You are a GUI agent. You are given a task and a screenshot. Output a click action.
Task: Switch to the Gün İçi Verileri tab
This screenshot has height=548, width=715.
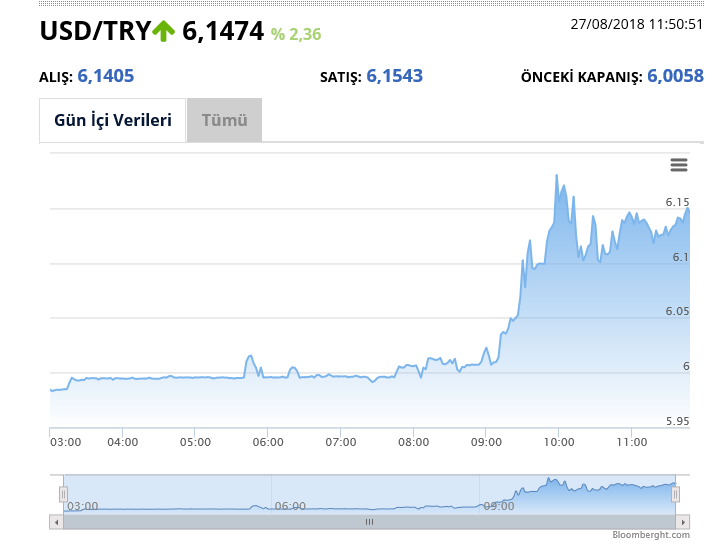(113, 120)
